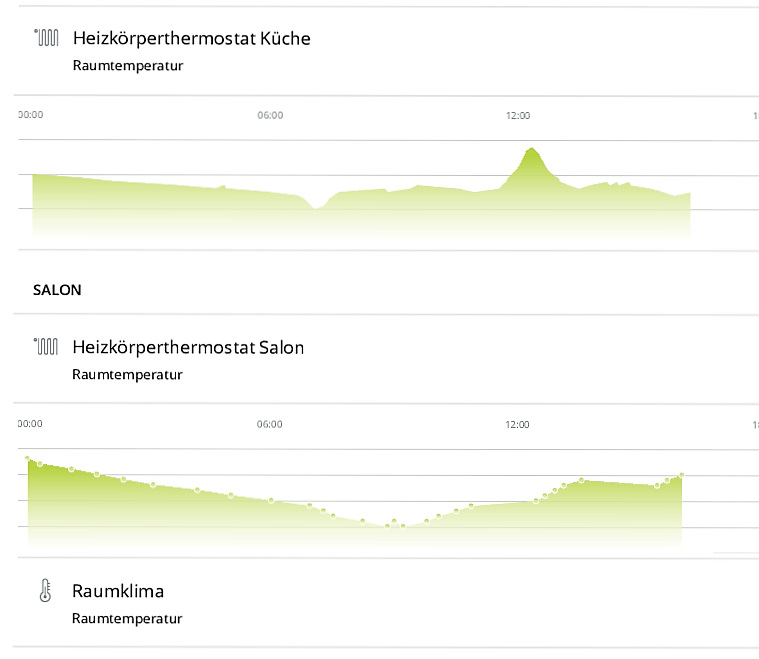Click the 06:00 label on Salon chart
The width and height of the screenshot is (759, 659).
(270, 424)
